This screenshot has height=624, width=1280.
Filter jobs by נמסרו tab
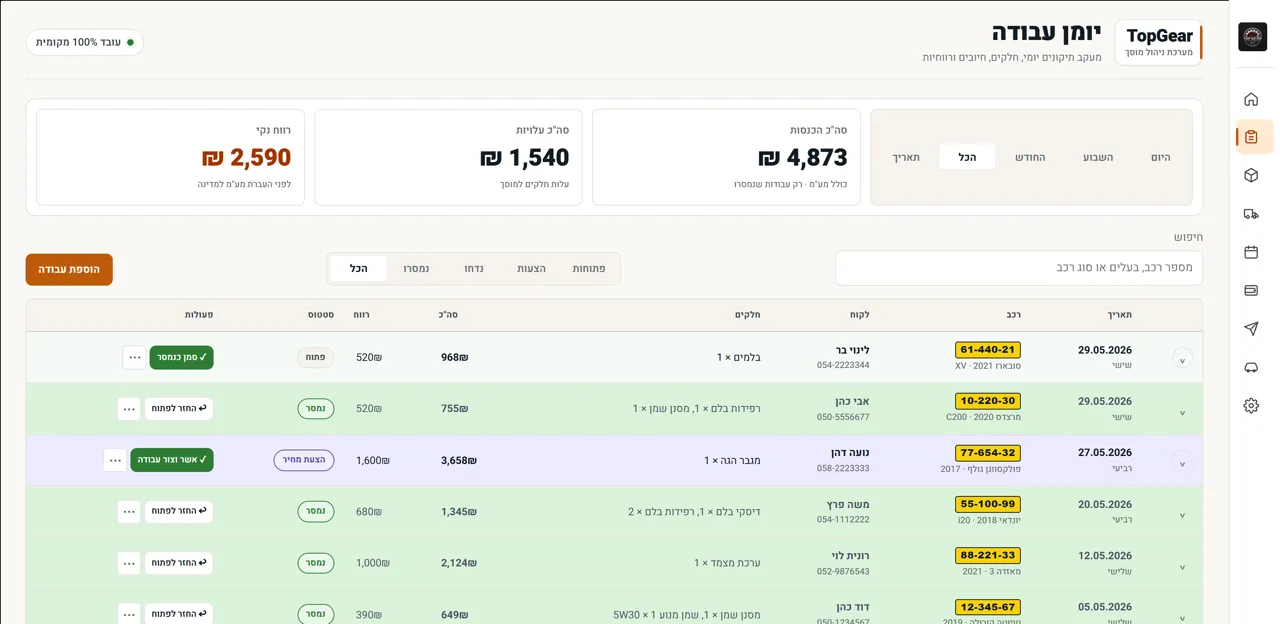click(416, 268)
